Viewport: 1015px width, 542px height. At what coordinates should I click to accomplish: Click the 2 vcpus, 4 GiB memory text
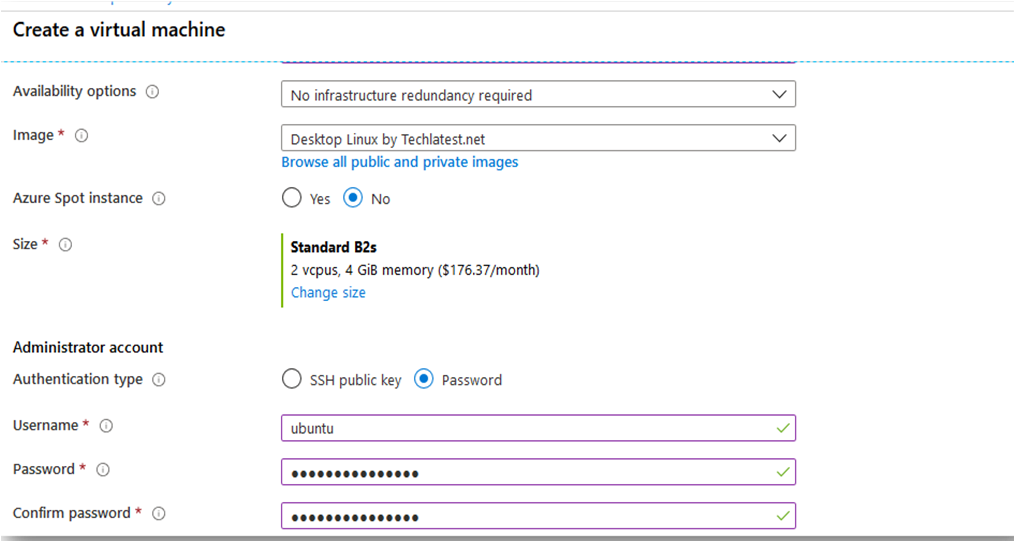click(x=415, y=270)
